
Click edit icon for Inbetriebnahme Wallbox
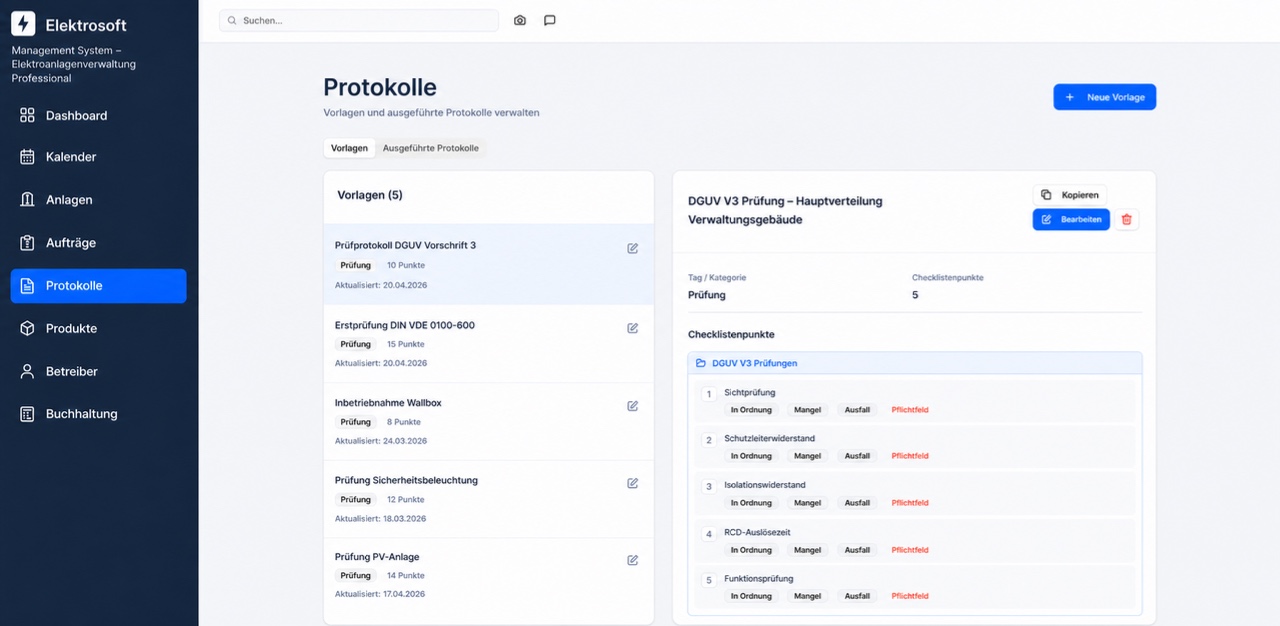pos(633,406)
